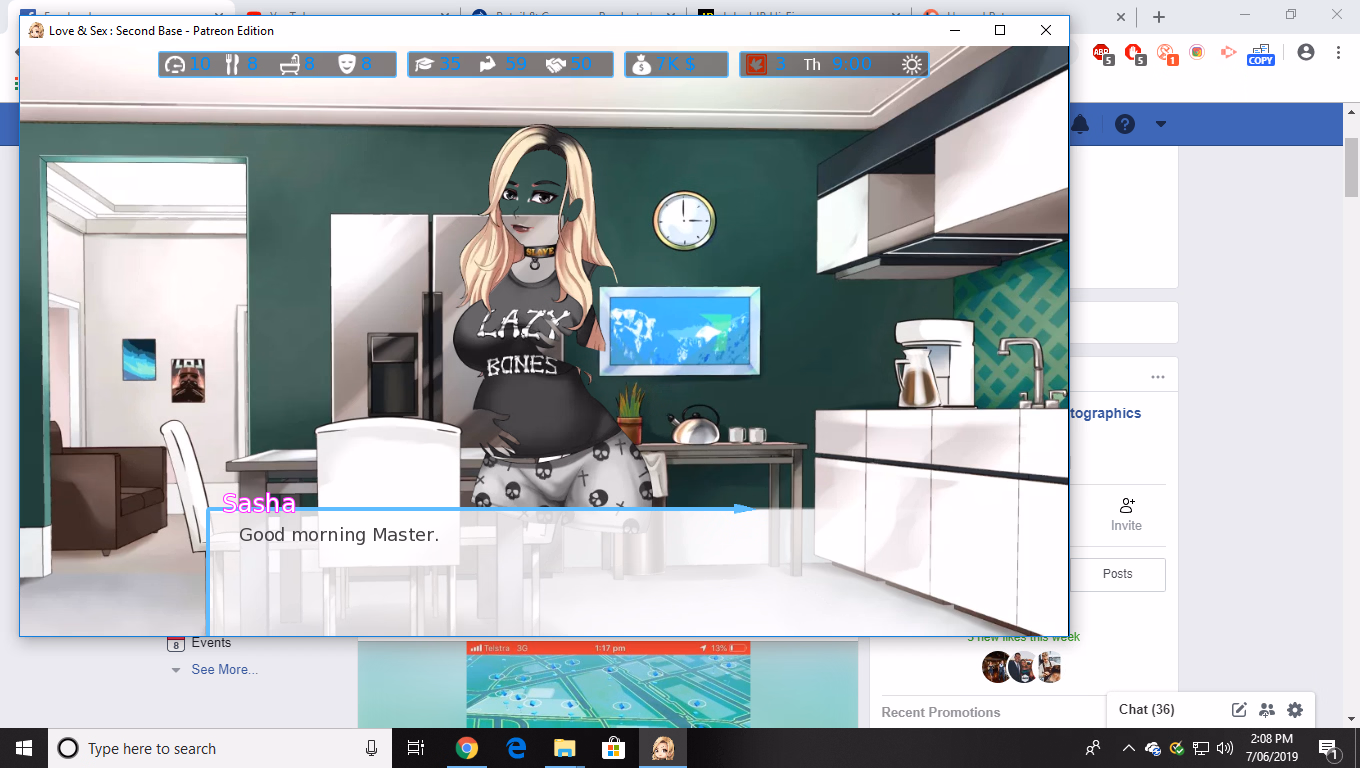Open Google Chrome from the taskbar
1360x768 pixels.
click(x=466, y=748)
